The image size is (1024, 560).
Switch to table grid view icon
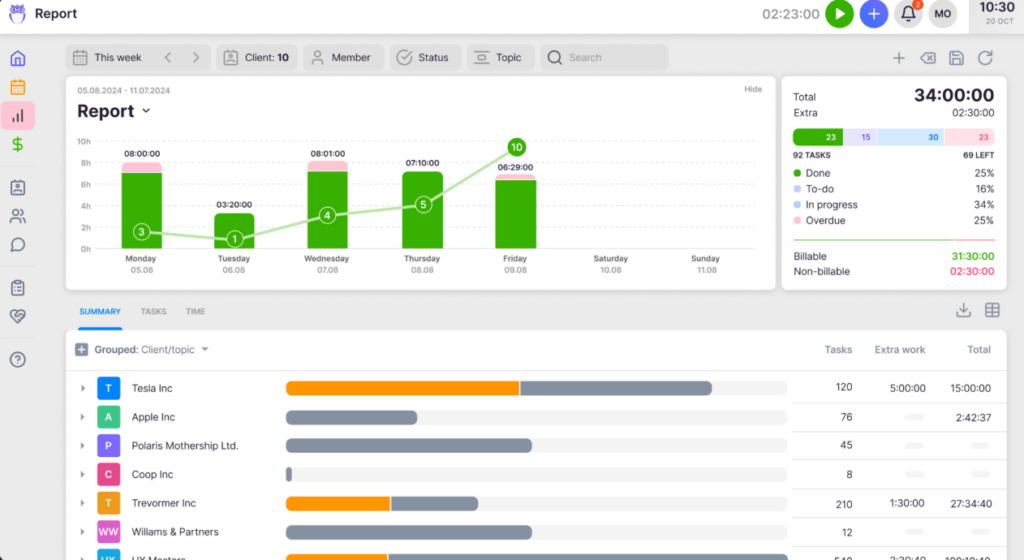(x=992, y=310)
